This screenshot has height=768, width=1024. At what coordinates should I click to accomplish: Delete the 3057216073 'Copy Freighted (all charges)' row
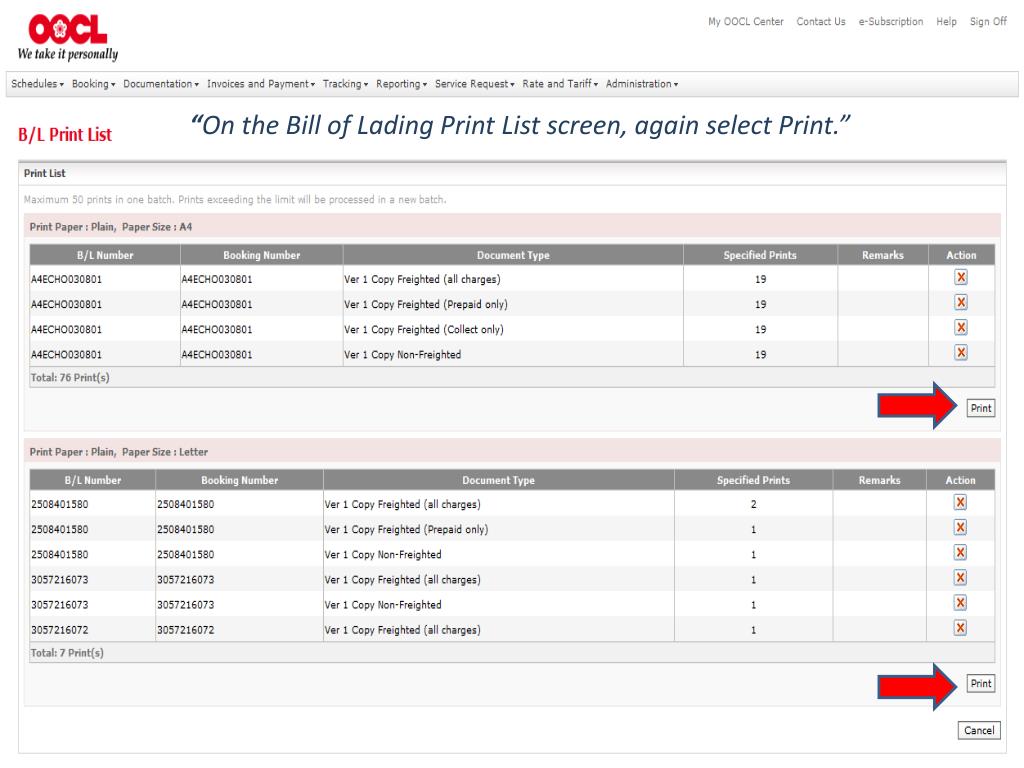click(x=960, y=578)
